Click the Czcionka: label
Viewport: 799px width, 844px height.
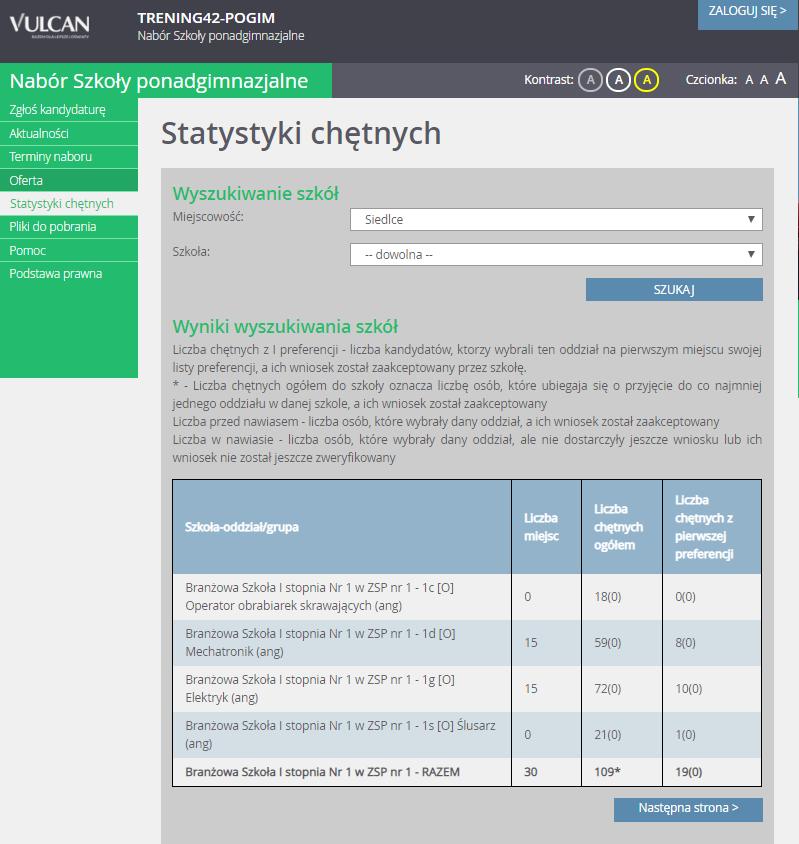tap(711, 80)
